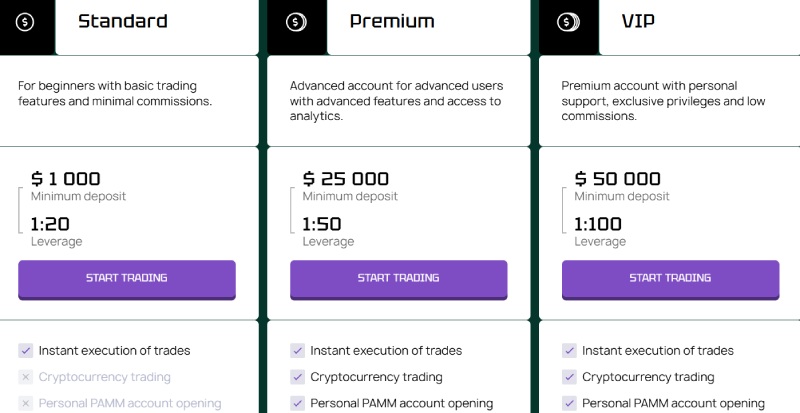Viewport: 800px width, 413px height.
Task: Toggle Standard's Instant execution of trades checkbox
Action: coord(25,351)
